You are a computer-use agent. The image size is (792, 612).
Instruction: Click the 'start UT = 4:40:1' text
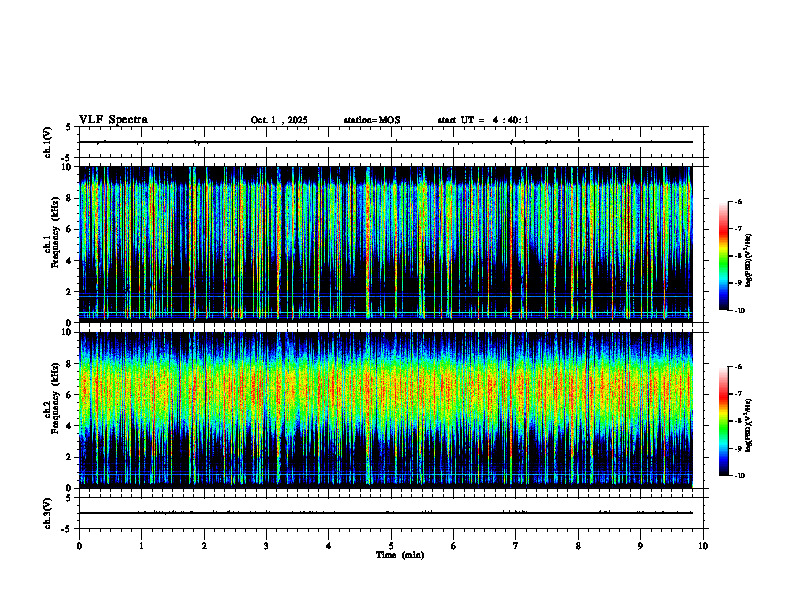pos(483,120)
